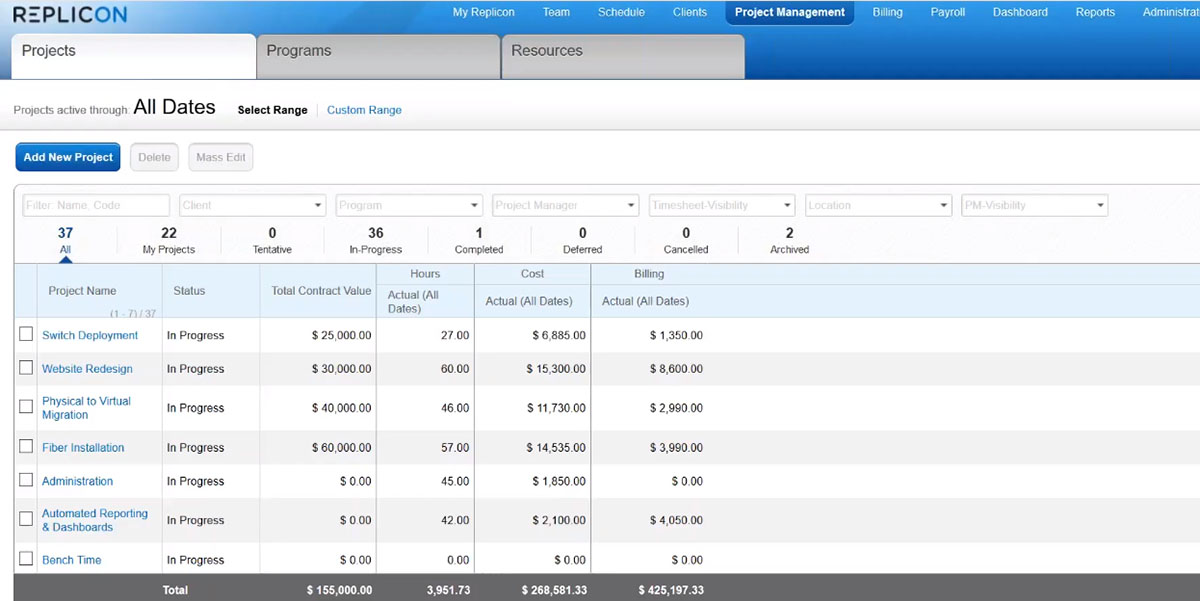Click the Replicon logo
This screenshot has width=1200, height=601.
tap(69, 14)
